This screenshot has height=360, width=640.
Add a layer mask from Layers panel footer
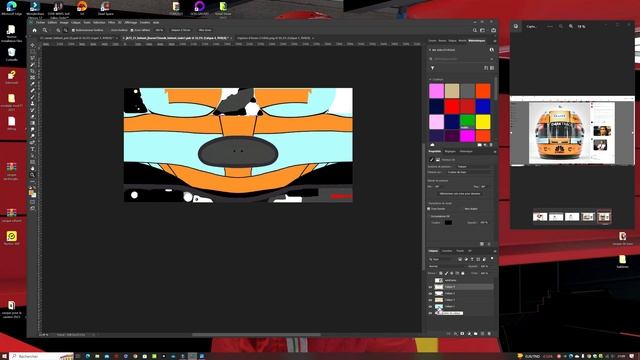coord(462,333)
